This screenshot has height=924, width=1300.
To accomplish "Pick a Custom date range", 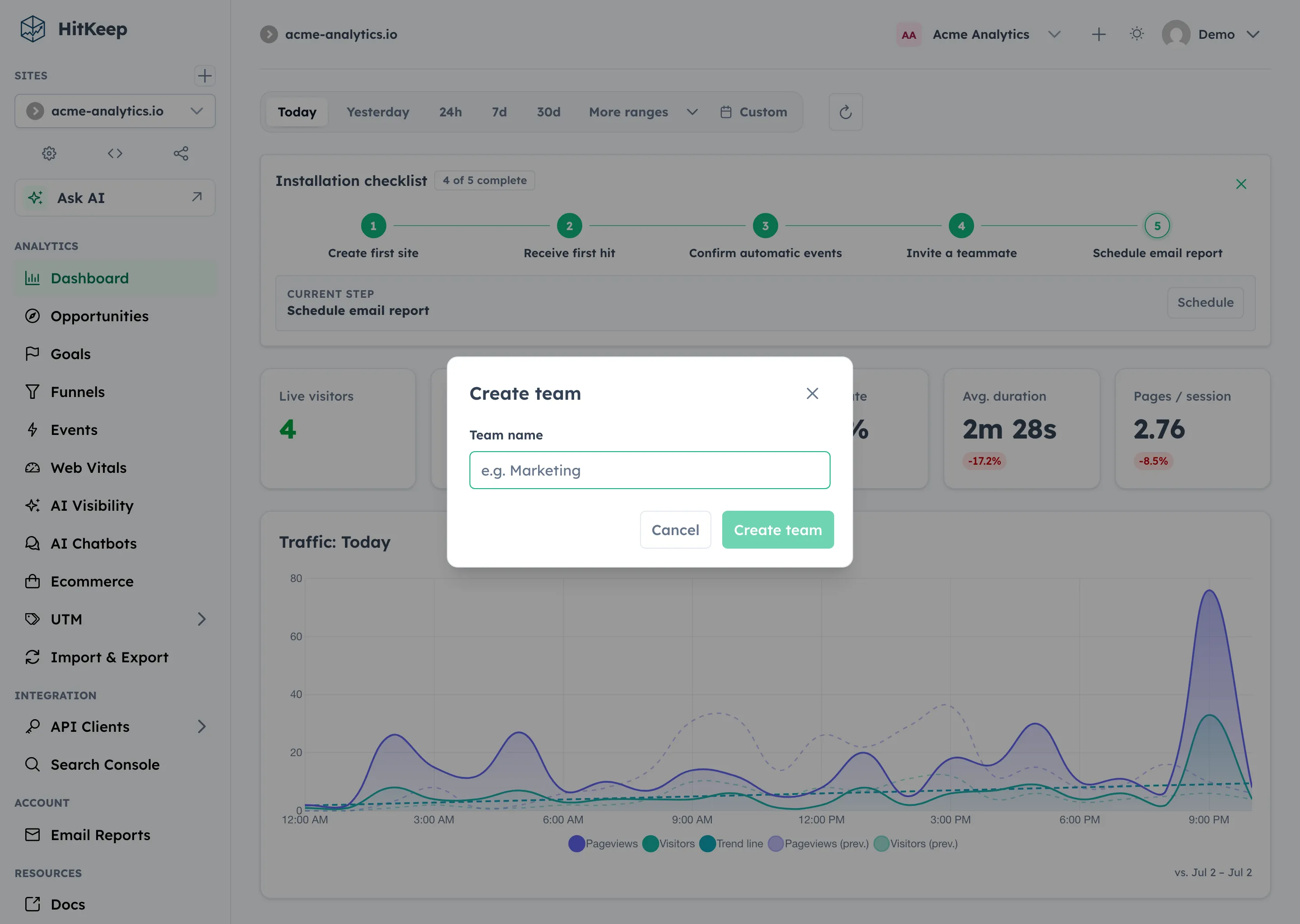I will [x=754, y=112].
